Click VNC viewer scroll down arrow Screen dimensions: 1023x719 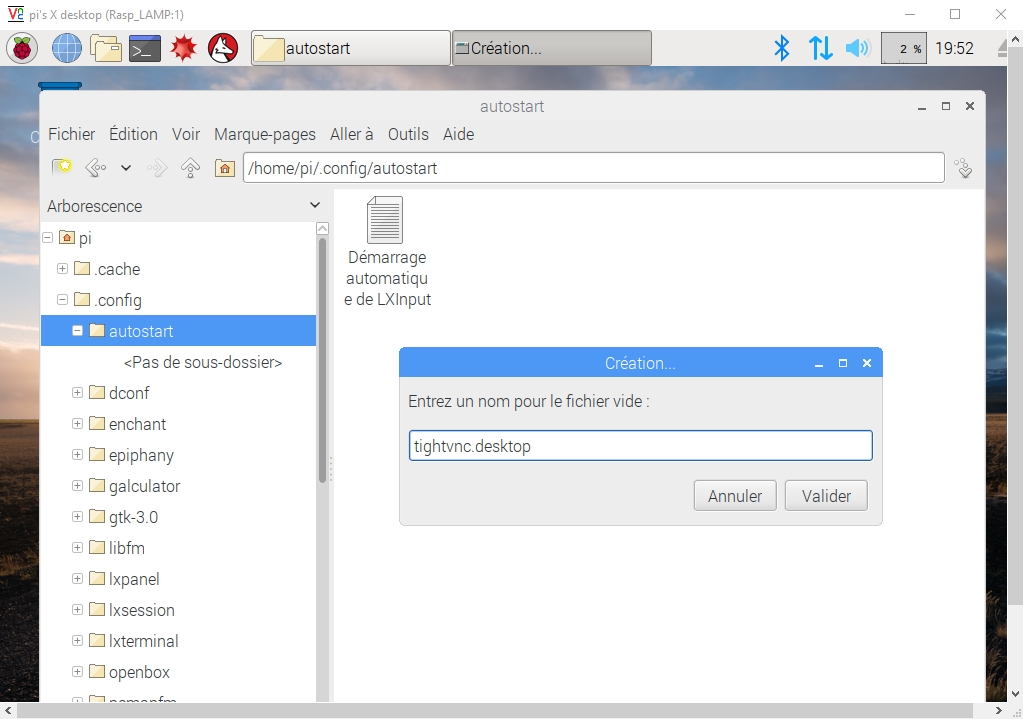1015,694
